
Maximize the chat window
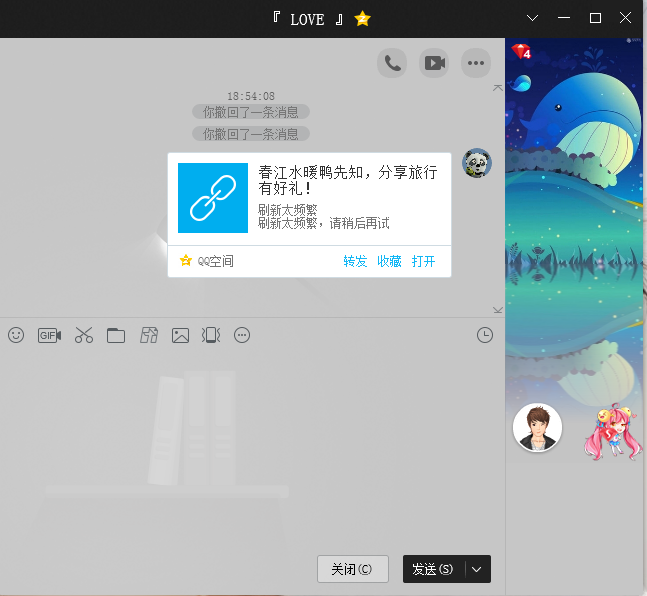pyautogui.click(x=595, y=18)
